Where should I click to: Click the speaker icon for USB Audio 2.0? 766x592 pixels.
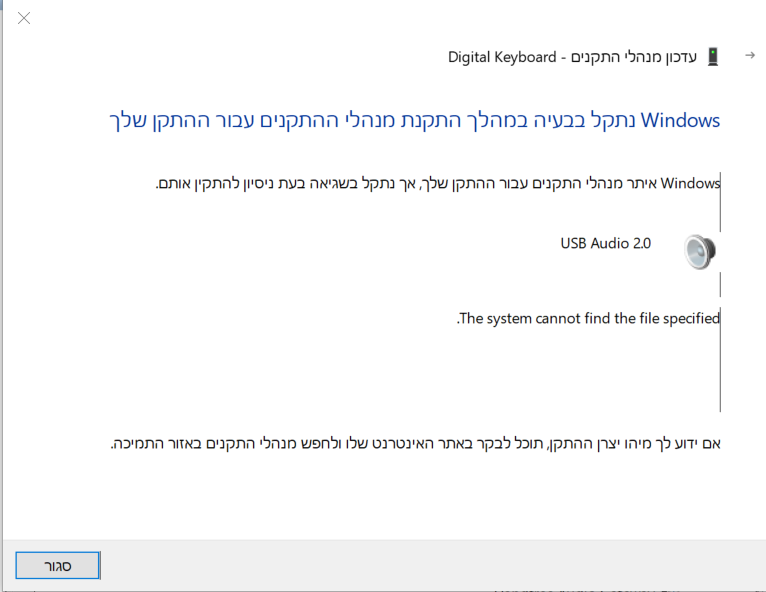[x=700, y=252]
